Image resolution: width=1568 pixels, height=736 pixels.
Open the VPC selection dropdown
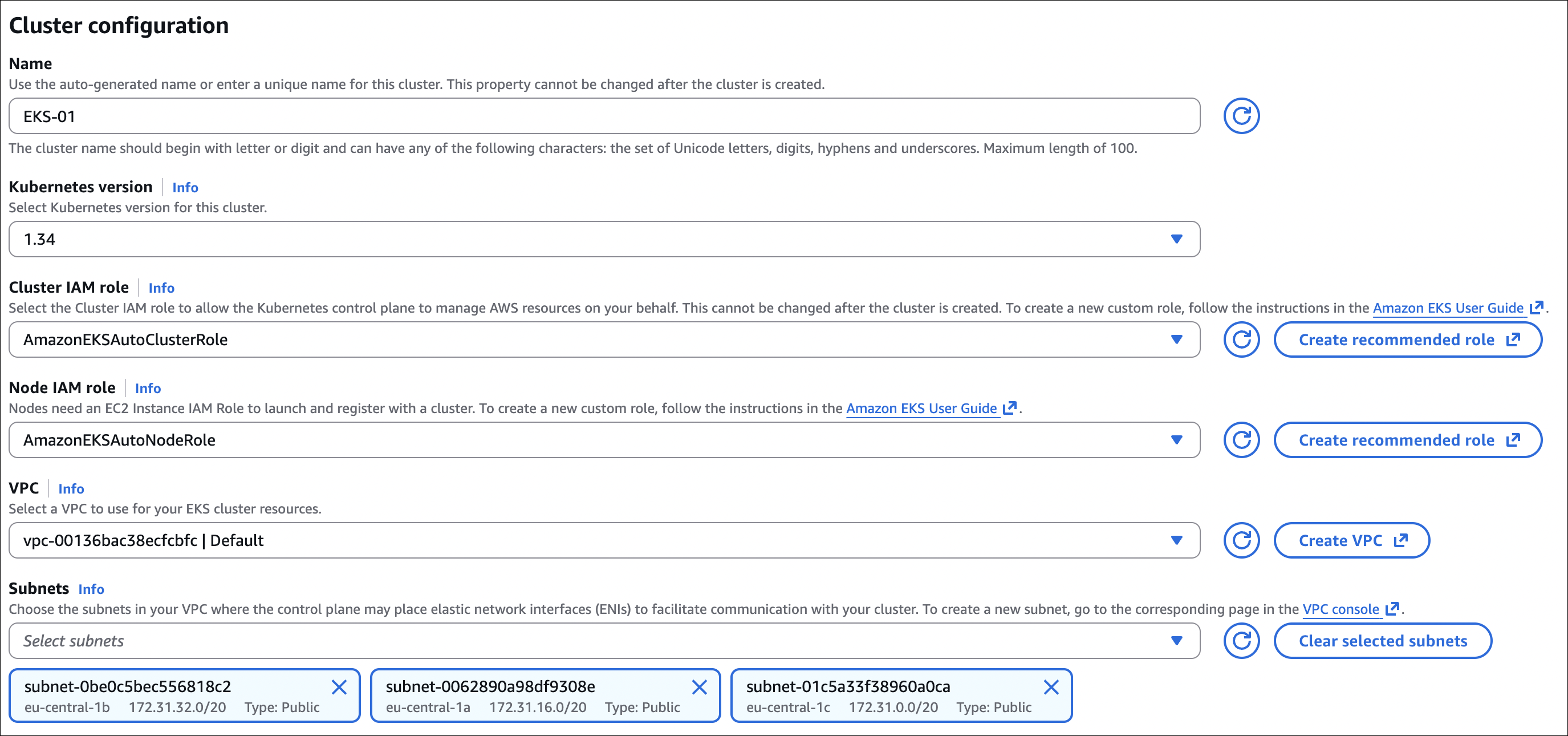604,540
